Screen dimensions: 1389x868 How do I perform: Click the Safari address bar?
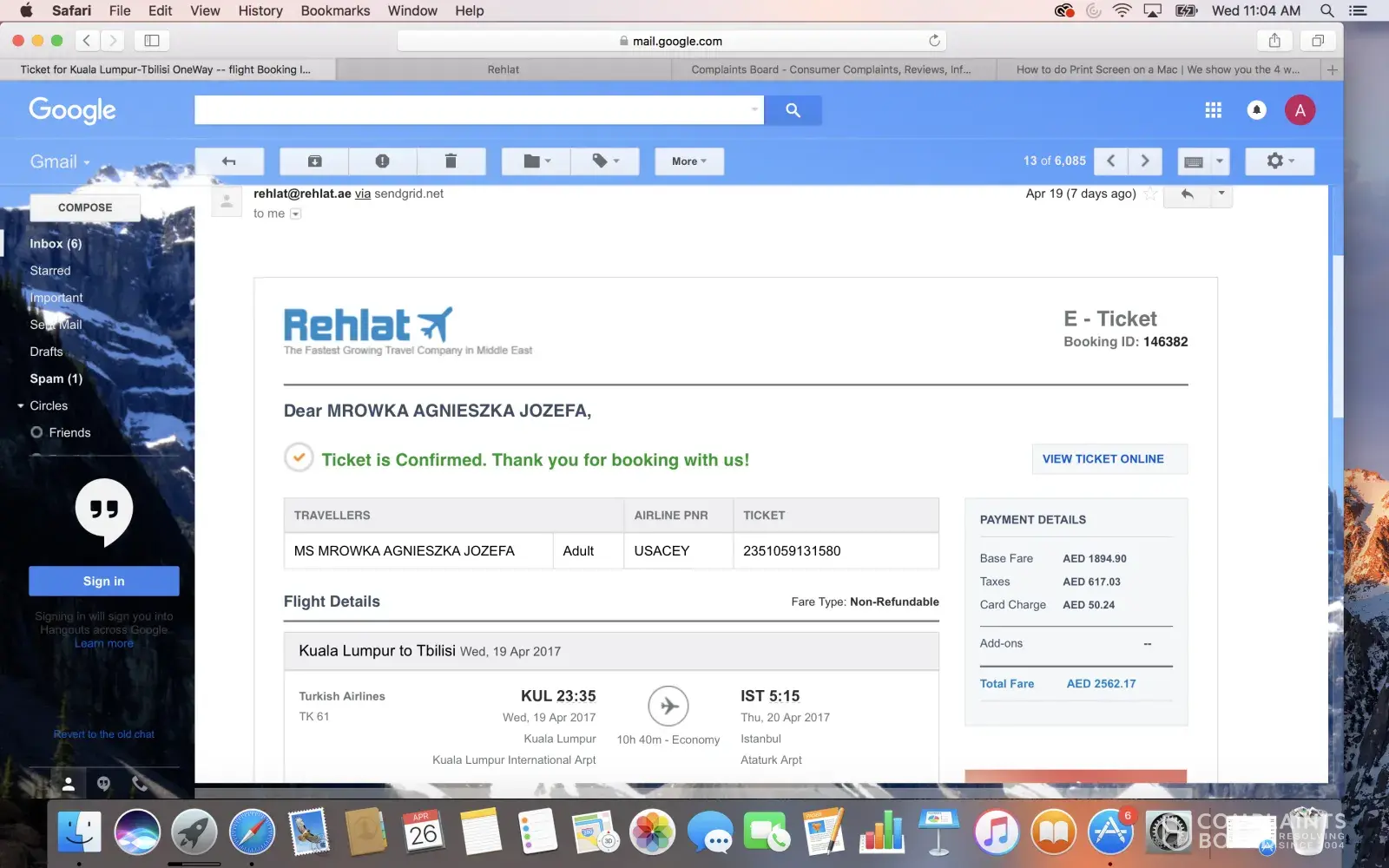pos(671,41)
